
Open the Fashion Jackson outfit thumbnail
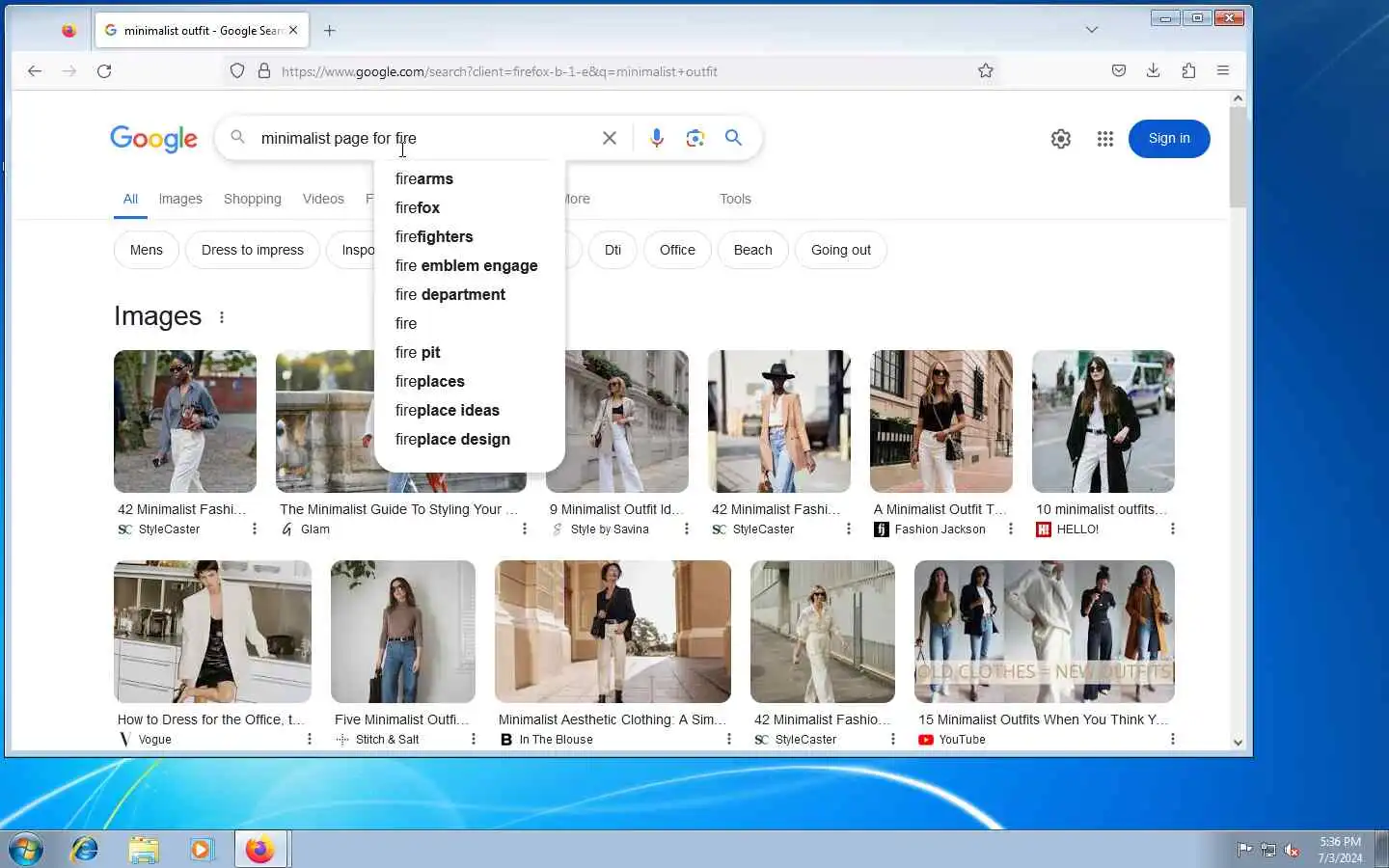coord(941,421)
